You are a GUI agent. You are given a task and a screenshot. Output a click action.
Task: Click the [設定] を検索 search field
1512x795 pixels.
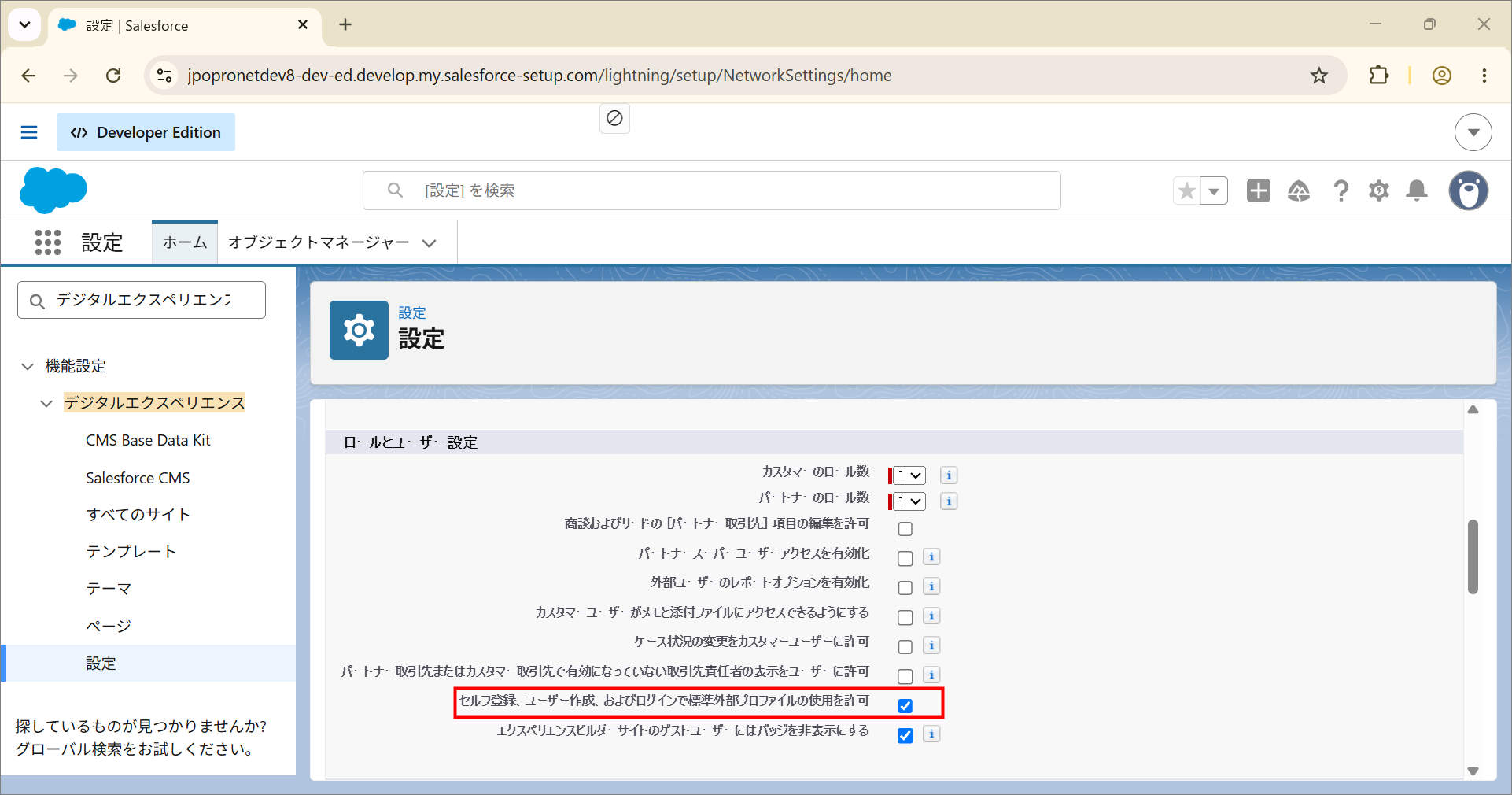[x=711, y=190]
